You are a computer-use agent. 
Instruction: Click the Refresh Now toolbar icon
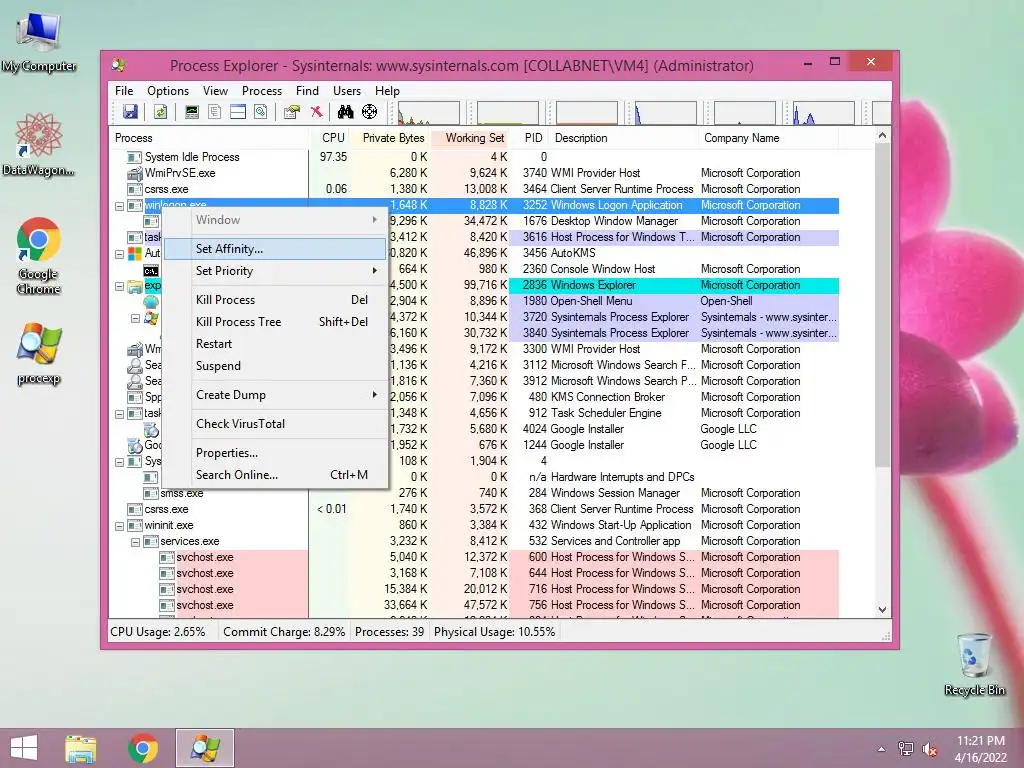[x=160, y=112]
